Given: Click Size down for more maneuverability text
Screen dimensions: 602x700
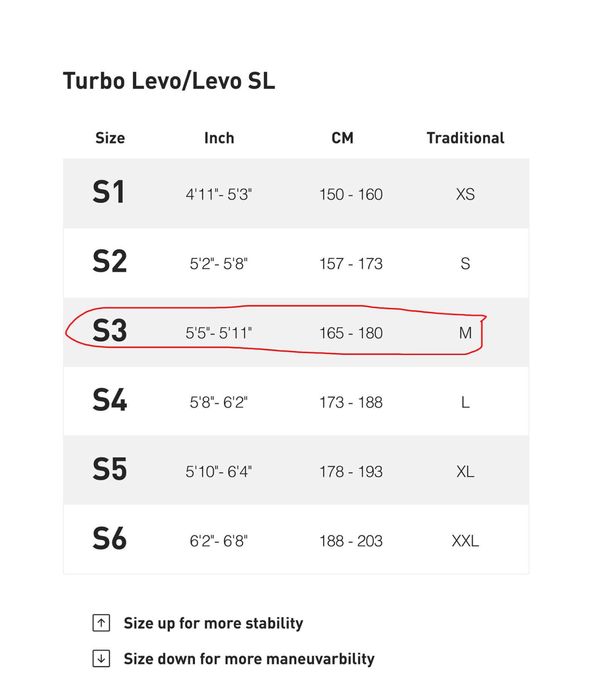Looking at the screenshot, I should [249, 658].
